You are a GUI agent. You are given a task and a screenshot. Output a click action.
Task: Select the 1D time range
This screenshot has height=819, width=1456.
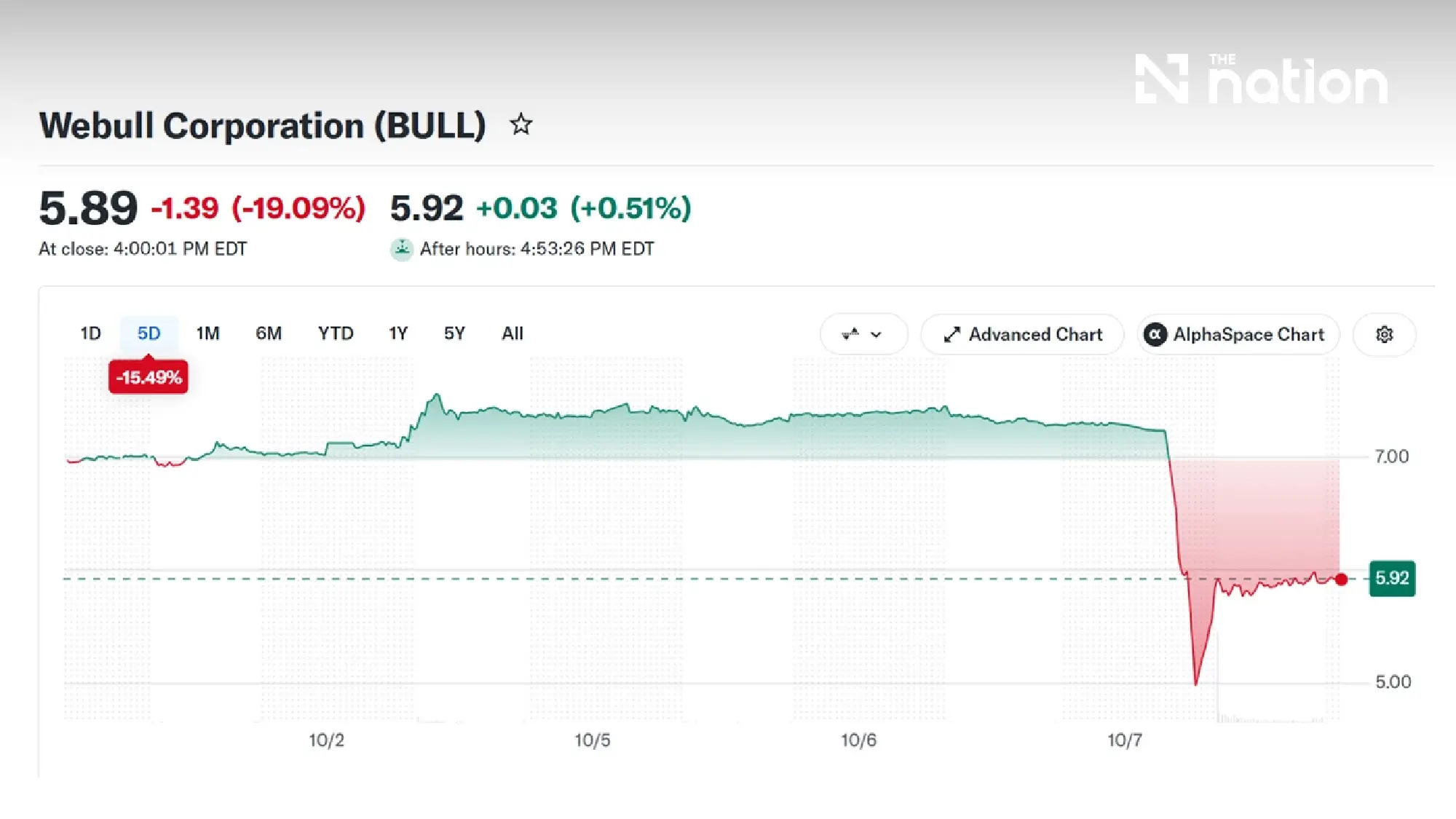90,333
